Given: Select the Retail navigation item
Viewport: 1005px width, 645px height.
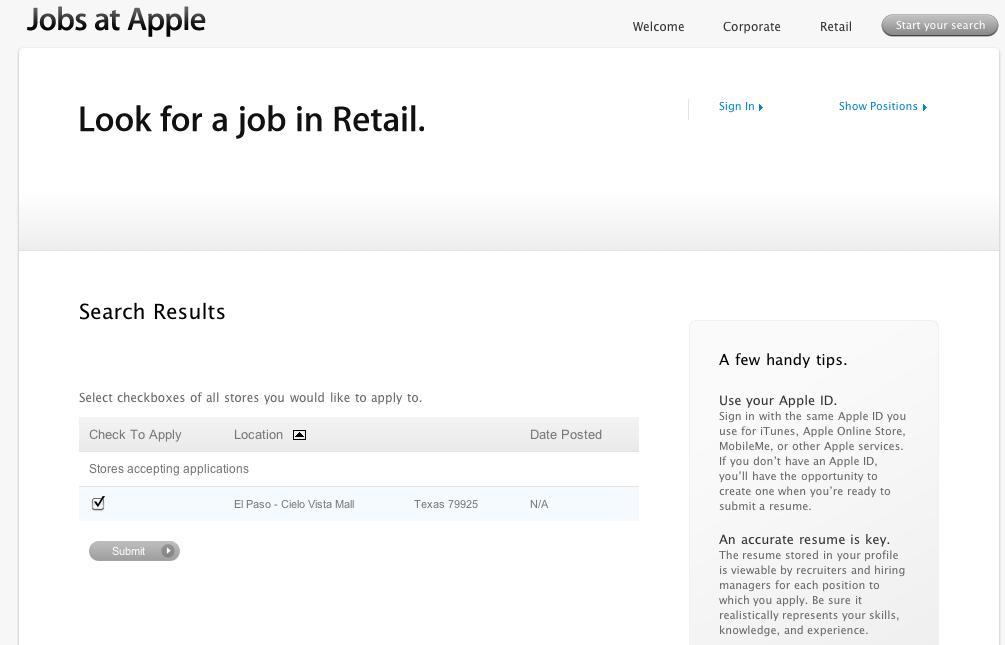Looking at the screenshot, I should pyautogui.click(x=835, y=27).
